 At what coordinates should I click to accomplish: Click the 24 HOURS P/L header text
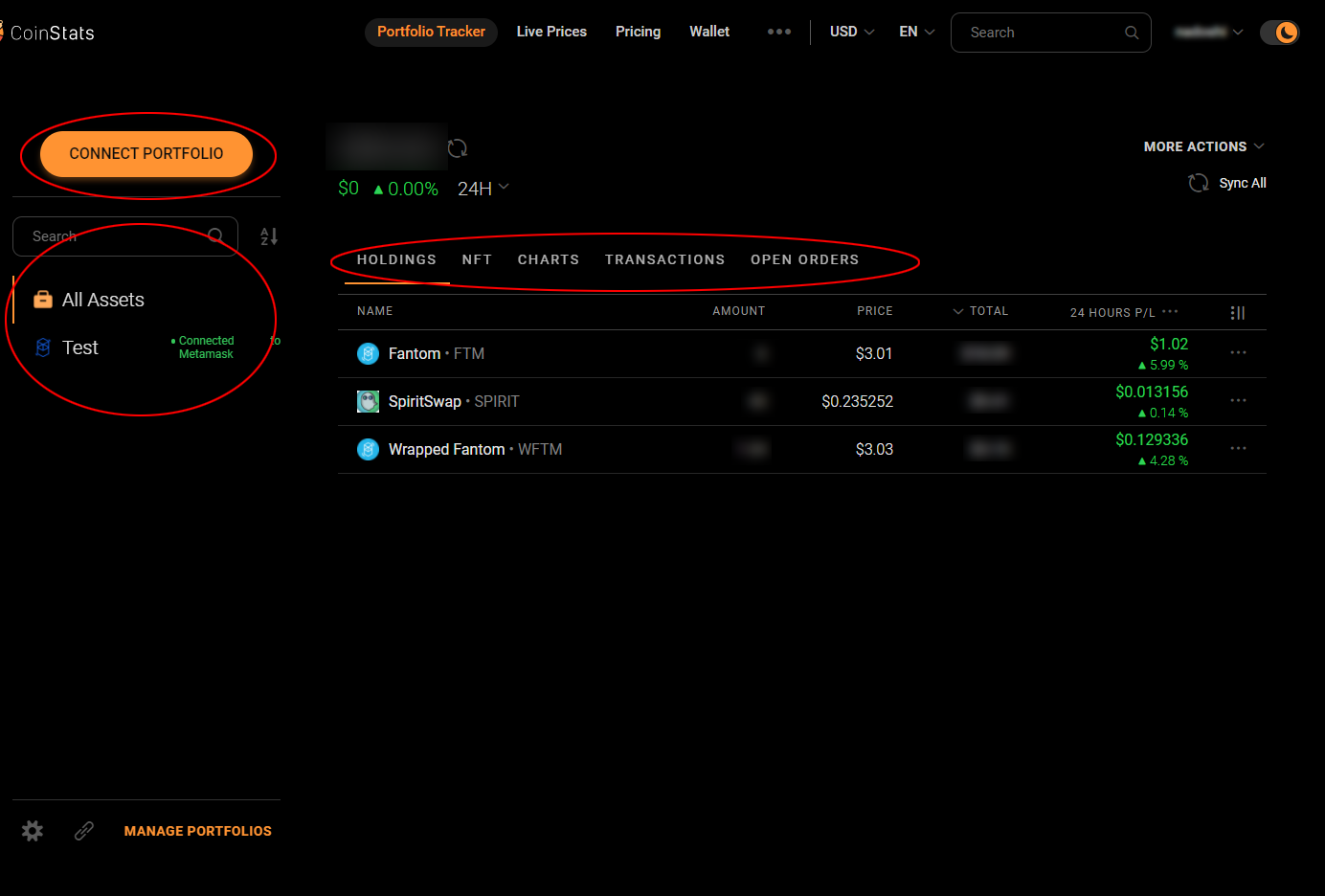tap(1112, 313)
